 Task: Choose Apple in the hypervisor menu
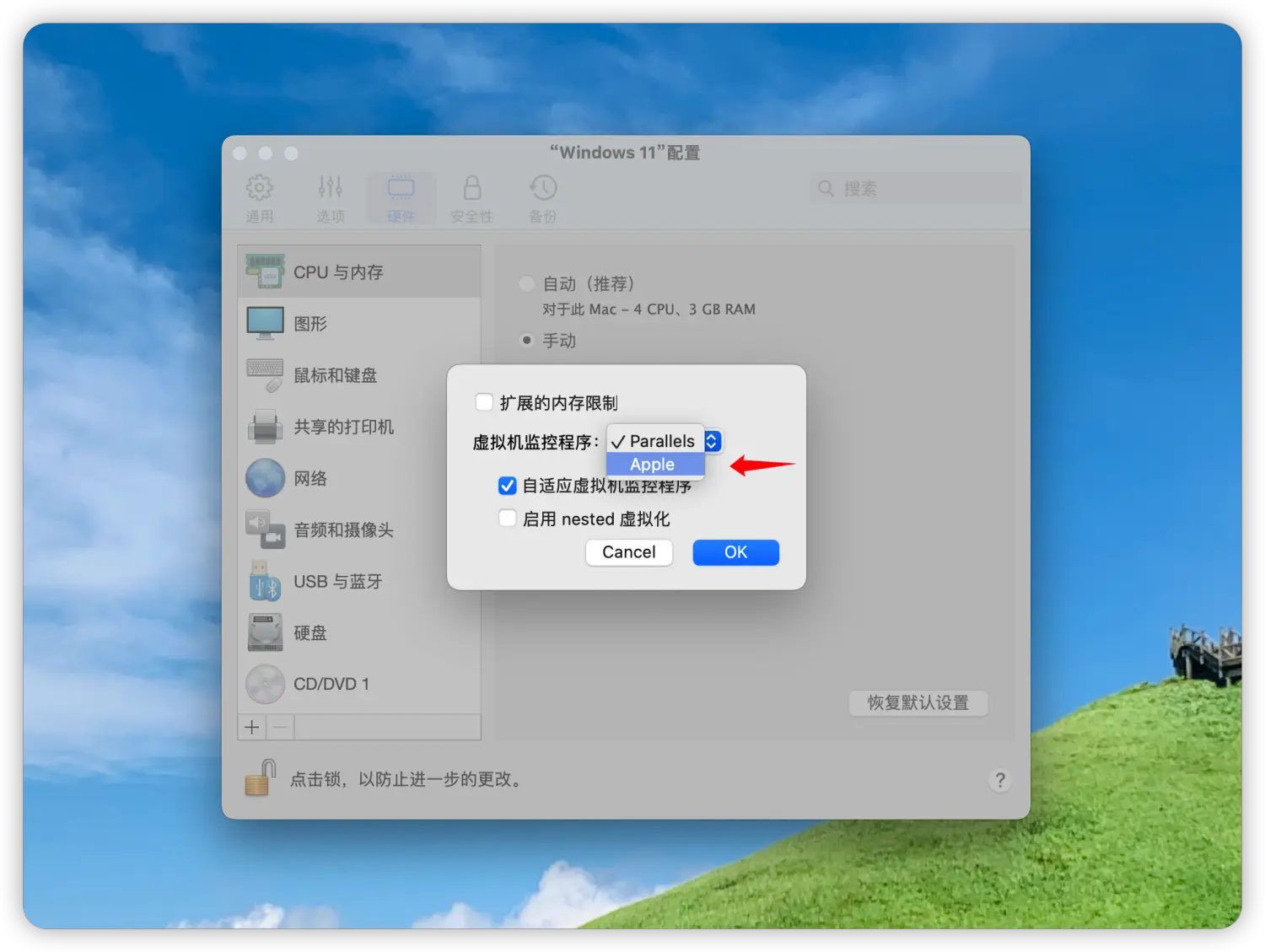tap(655, 464)
